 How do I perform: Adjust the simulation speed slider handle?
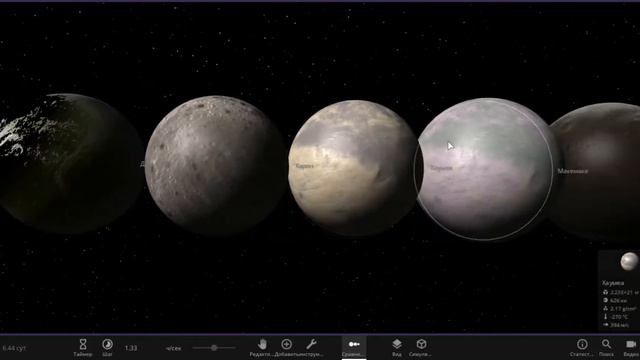click(x=214, y=348)
